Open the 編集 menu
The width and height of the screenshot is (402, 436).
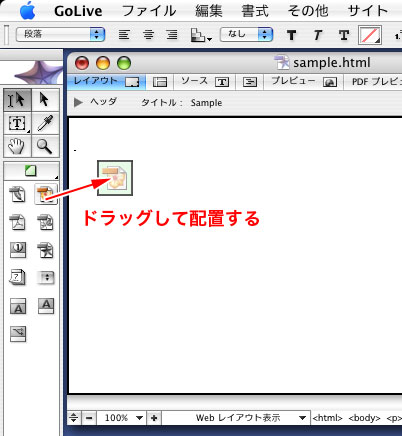click(x=209, y=11)
